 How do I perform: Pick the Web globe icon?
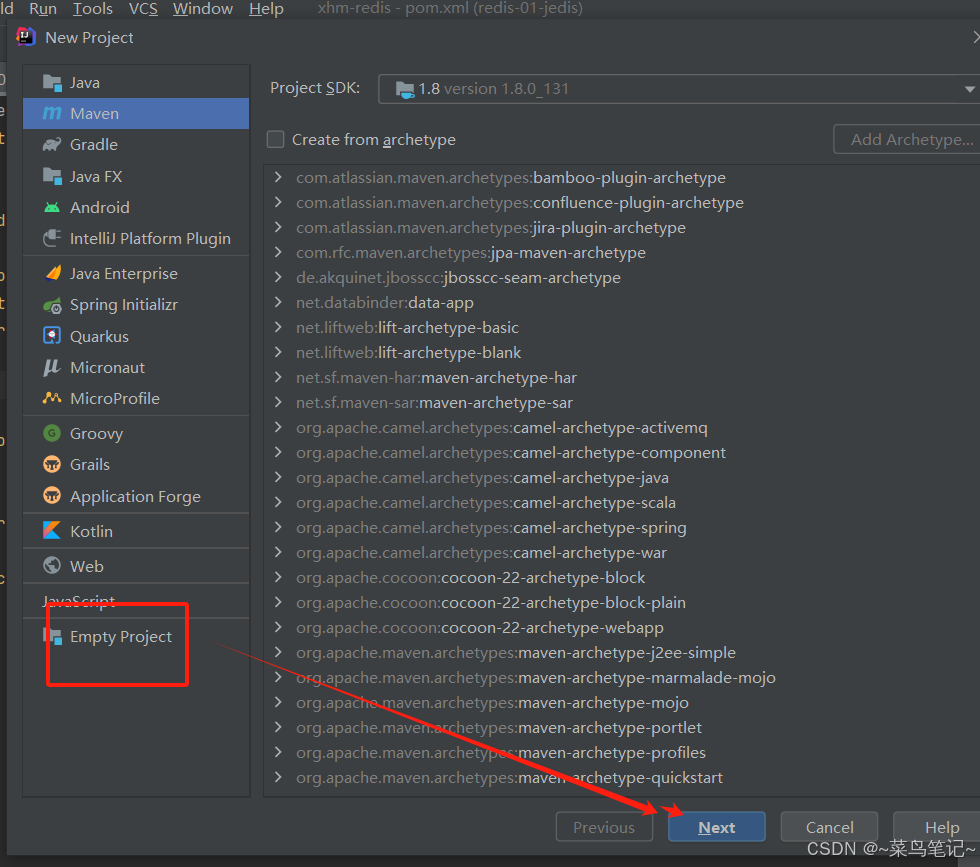(52, 566)
